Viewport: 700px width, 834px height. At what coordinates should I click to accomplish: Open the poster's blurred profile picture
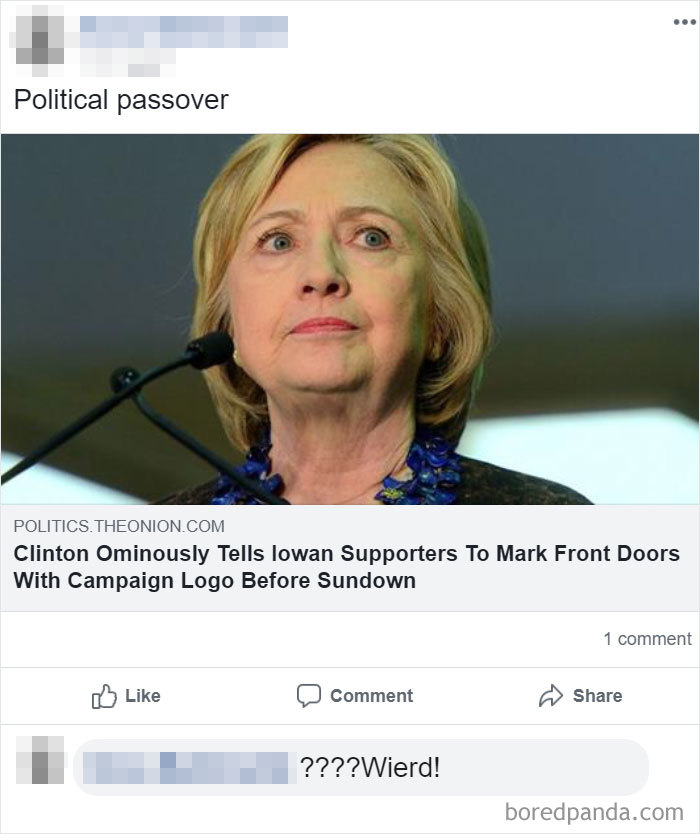click(x=38, y=41)
